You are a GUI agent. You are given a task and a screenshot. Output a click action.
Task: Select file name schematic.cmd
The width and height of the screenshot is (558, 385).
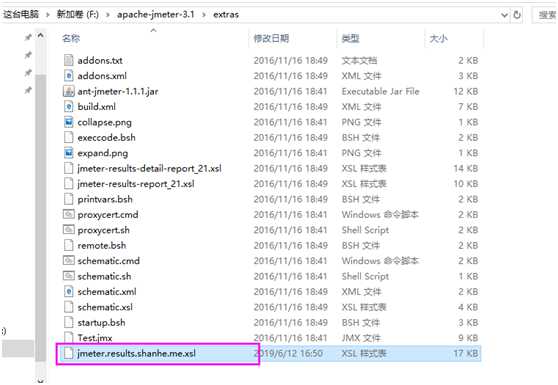[x=109, y=261]
